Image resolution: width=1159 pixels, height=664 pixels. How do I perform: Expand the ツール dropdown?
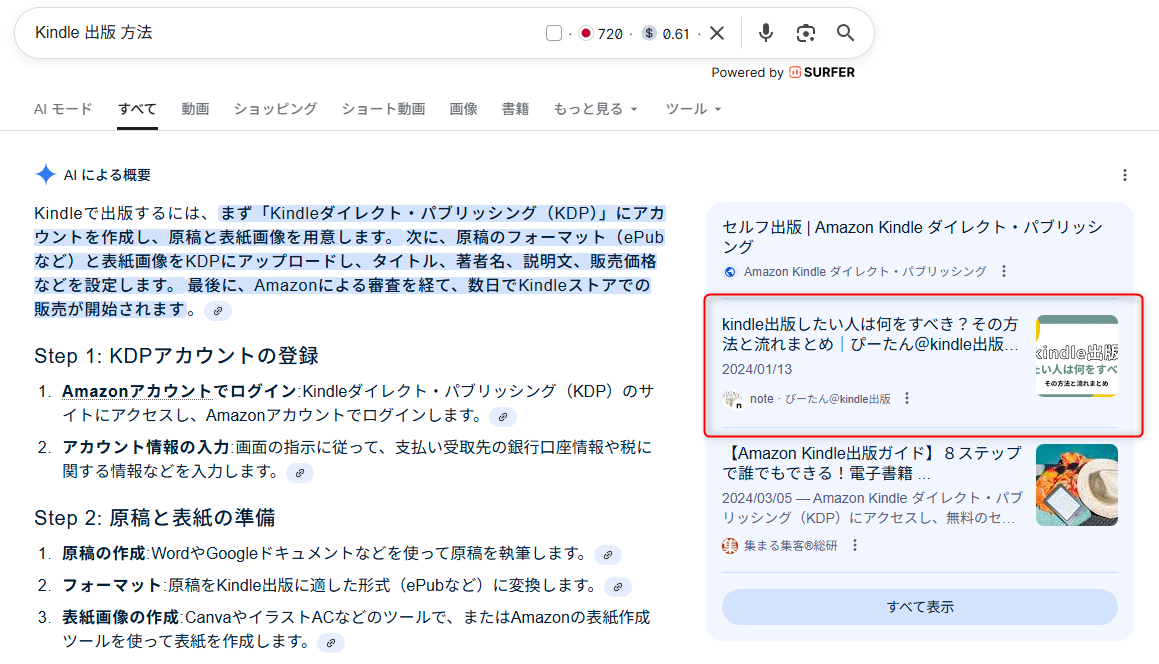pyautogui.click(x=693, y=109)
